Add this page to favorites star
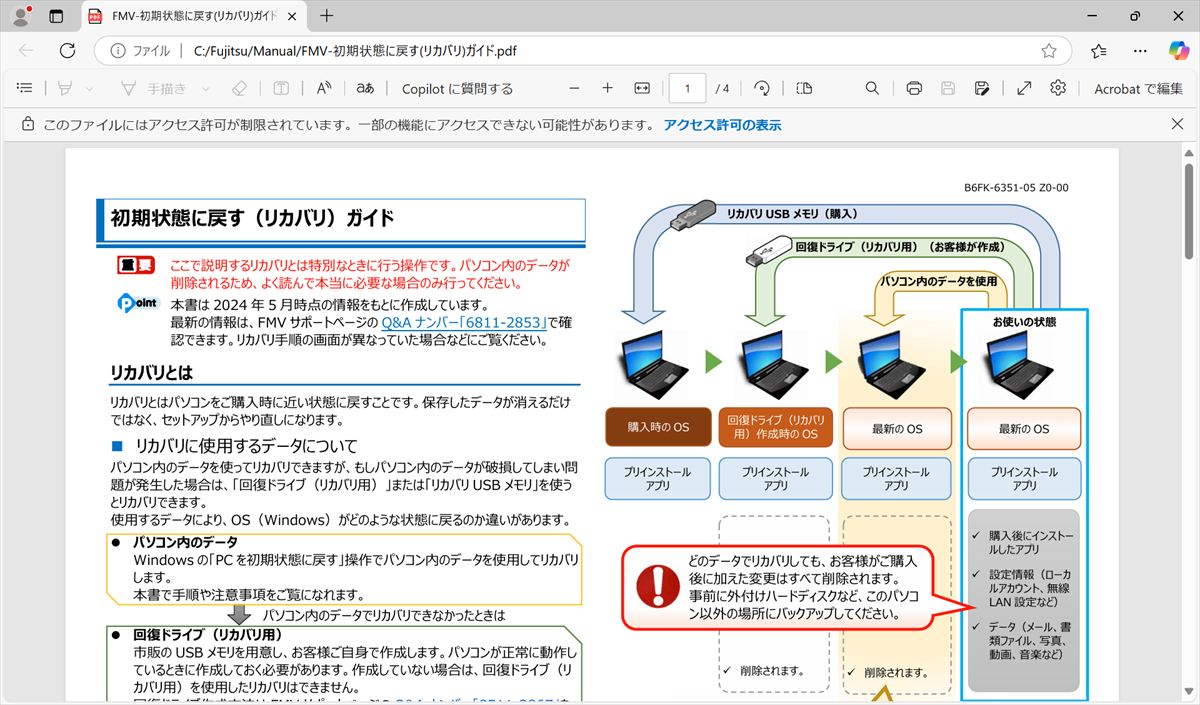Viewport: 1200px width, 705px height. (x=1048, y=51)
